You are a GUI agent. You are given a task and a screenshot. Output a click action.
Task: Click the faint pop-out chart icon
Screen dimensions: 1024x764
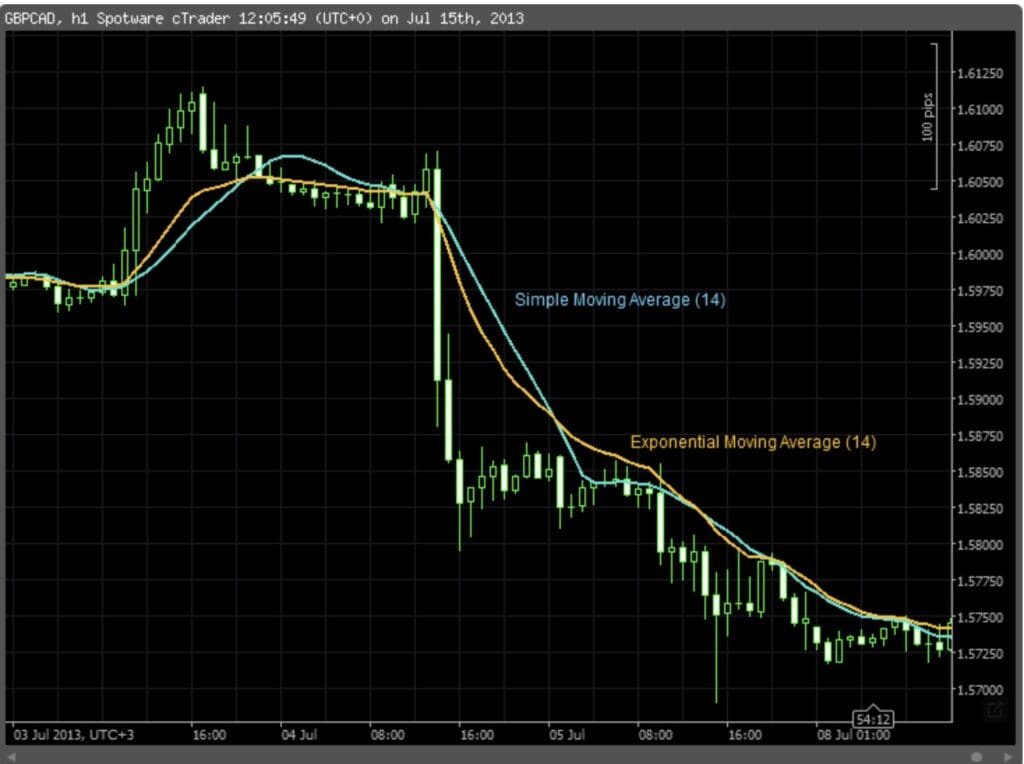pos(995,710)
